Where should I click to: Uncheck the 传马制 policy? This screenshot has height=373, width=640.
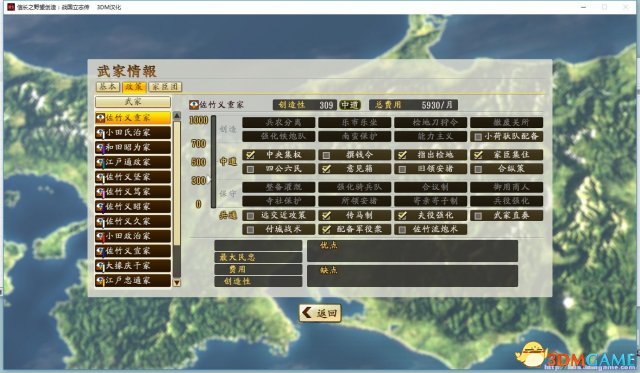coord(327,215)
